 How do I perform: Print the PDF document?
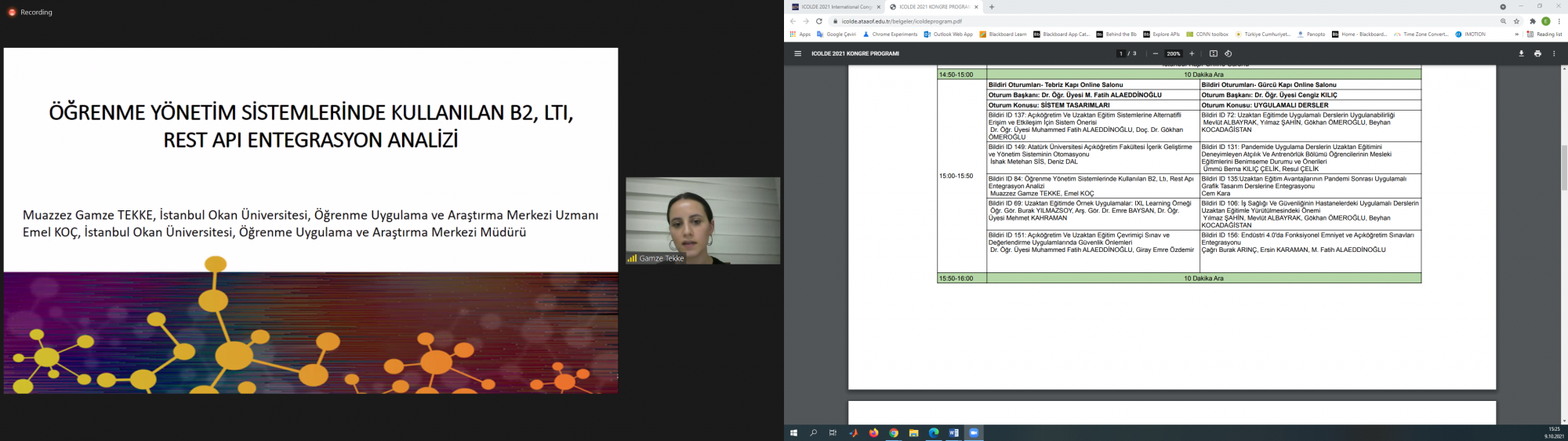1537,53
